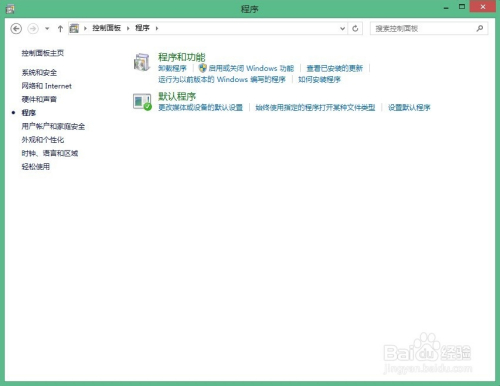
Task: Click 设置默认程序 link
Action: (409, 107)
